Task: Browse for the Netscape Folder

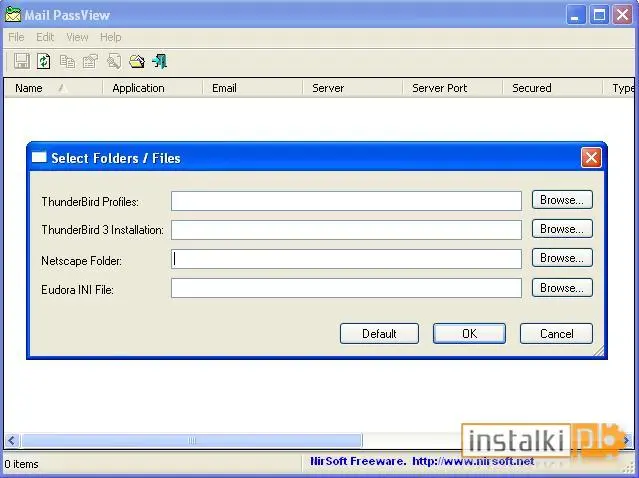Action: (562, 258)
